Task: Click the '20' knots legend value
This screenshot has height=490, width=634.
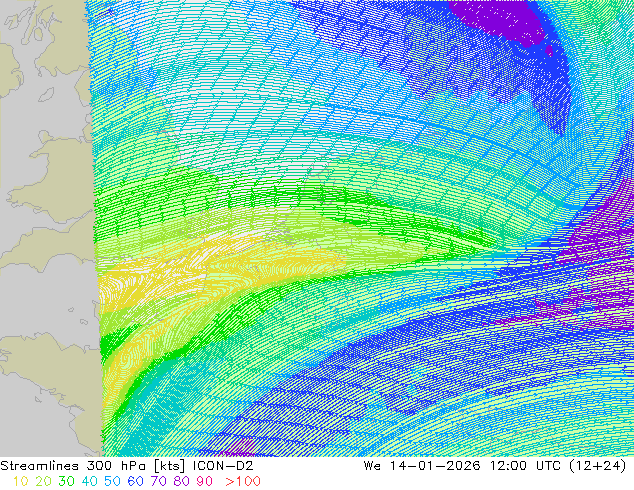Action: pos(43,481)
